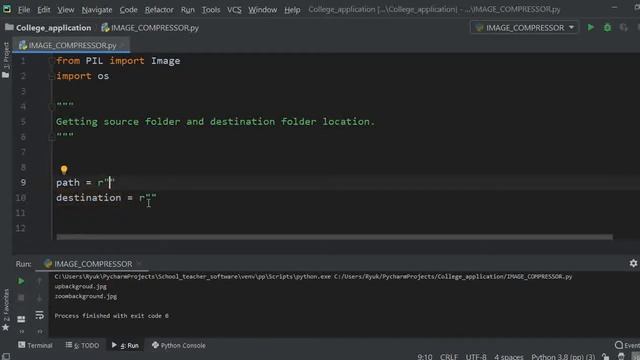Toggle soft-wrap in the Run console
This screenshot has width=640, height=360.
39,315
